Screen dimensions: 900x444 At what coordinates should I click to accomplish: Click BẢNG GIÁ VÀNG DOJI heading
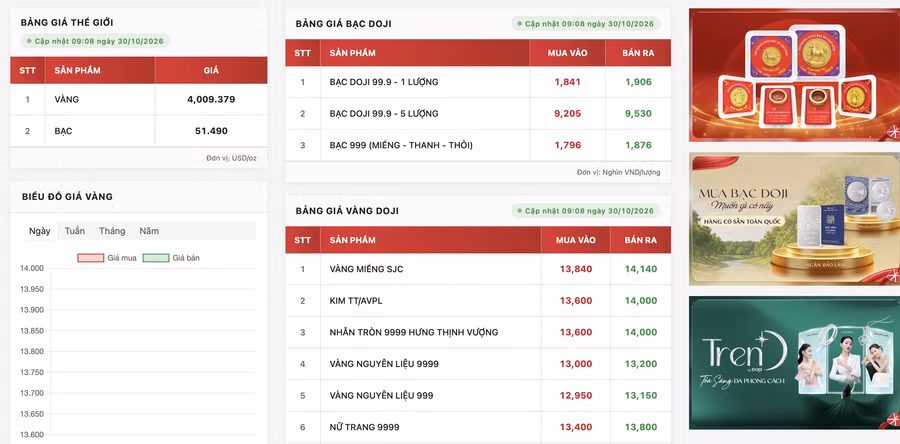pyautogui.click(x=347, y=211)
